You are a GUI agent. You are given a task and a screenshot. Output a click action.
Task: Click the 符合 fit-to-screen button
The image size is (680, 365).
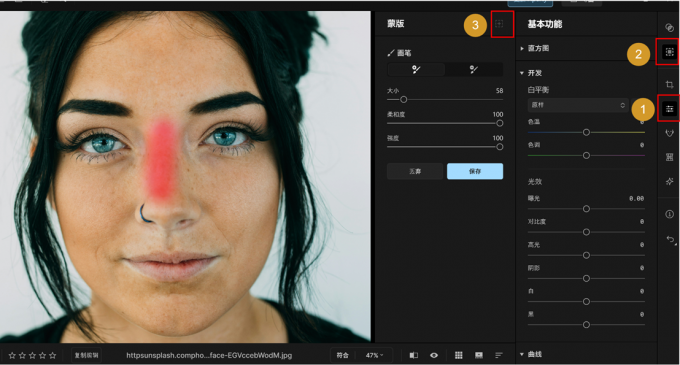[343, 355]
